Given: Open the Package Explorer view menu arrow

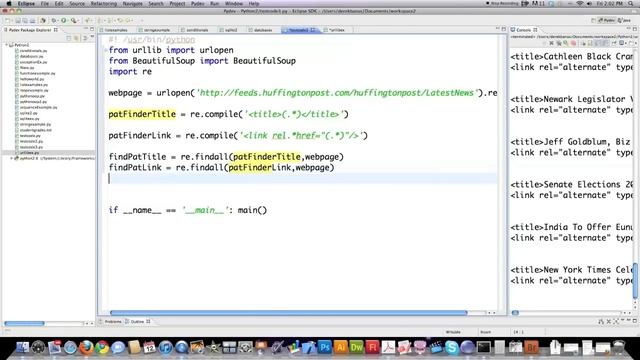Looking at the screenshot, I should coord(92,38).
